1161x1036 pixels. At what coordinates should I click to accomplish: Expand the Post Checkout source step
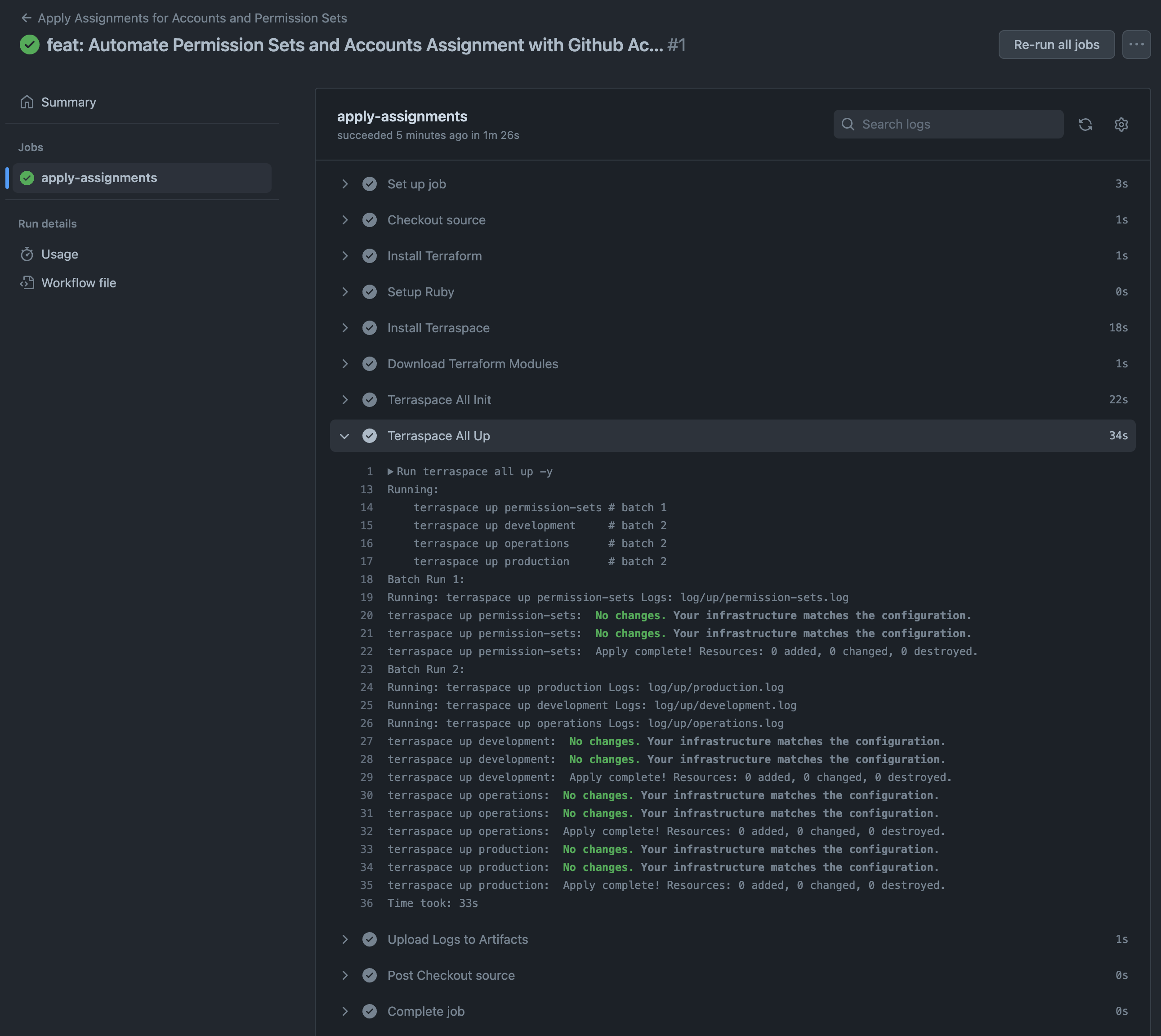[x=344, y=975]
